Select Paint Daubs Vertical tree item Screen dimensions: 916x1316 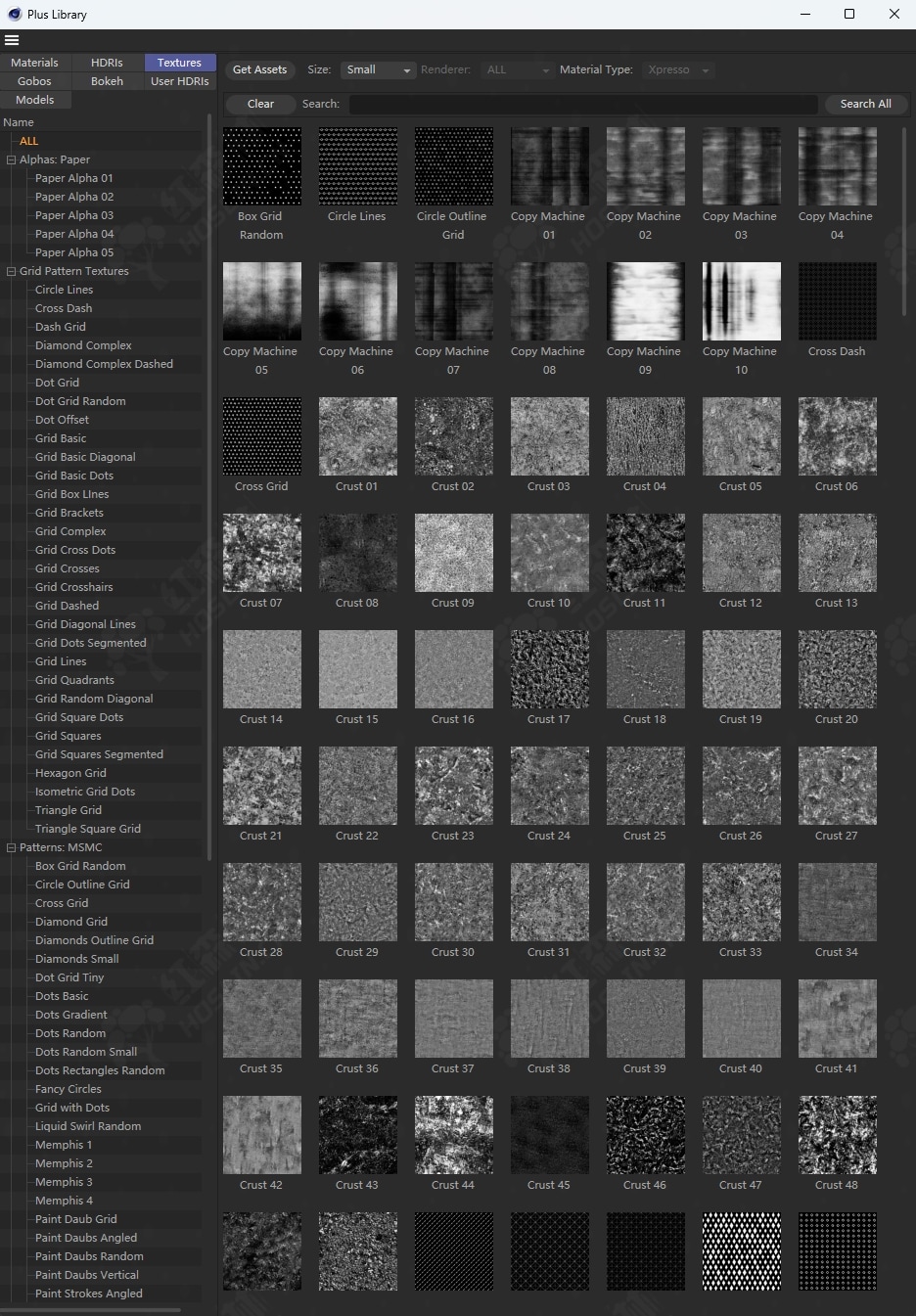click(87, 1275)
